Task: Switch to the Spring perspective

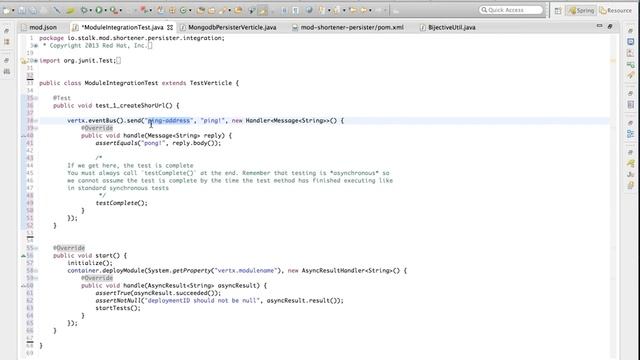Action: (581, 11)
